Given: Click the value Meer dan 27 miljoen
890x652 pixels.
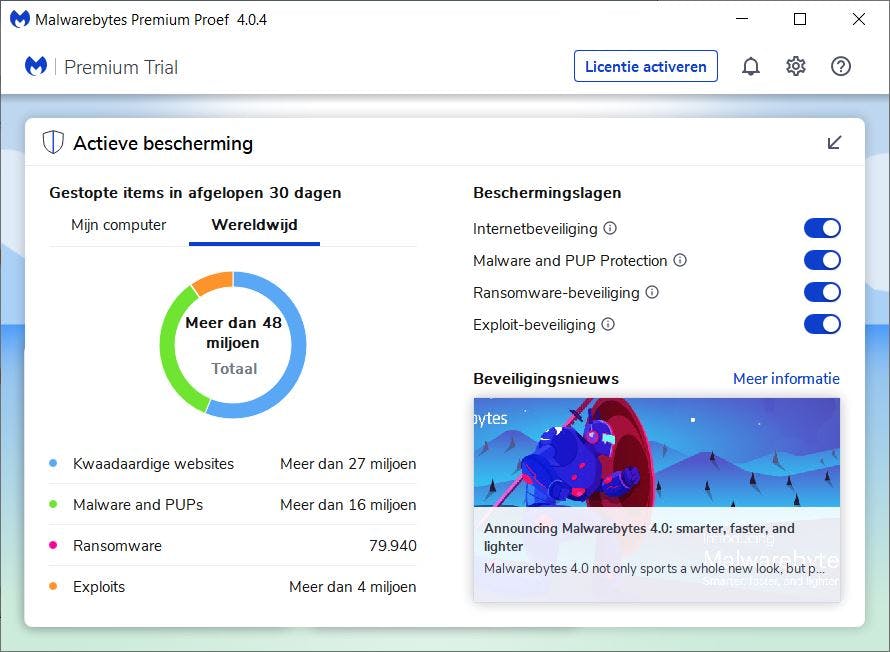Looking at the screenshot, I should 348,464.
